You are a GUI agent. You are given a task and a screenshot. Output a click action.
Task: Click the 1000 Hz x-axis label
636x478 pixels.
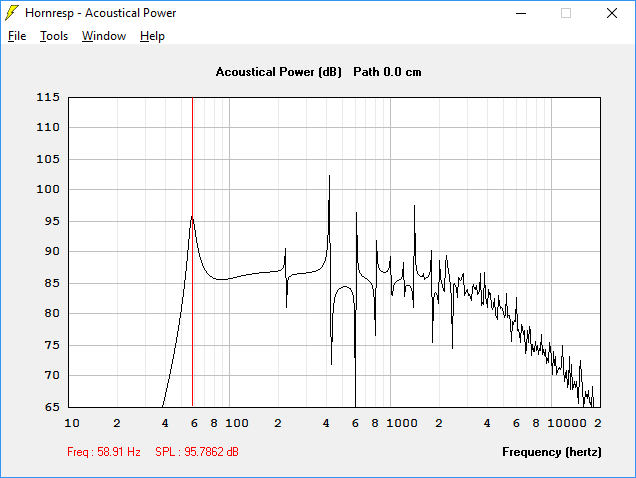coord(402,423)
